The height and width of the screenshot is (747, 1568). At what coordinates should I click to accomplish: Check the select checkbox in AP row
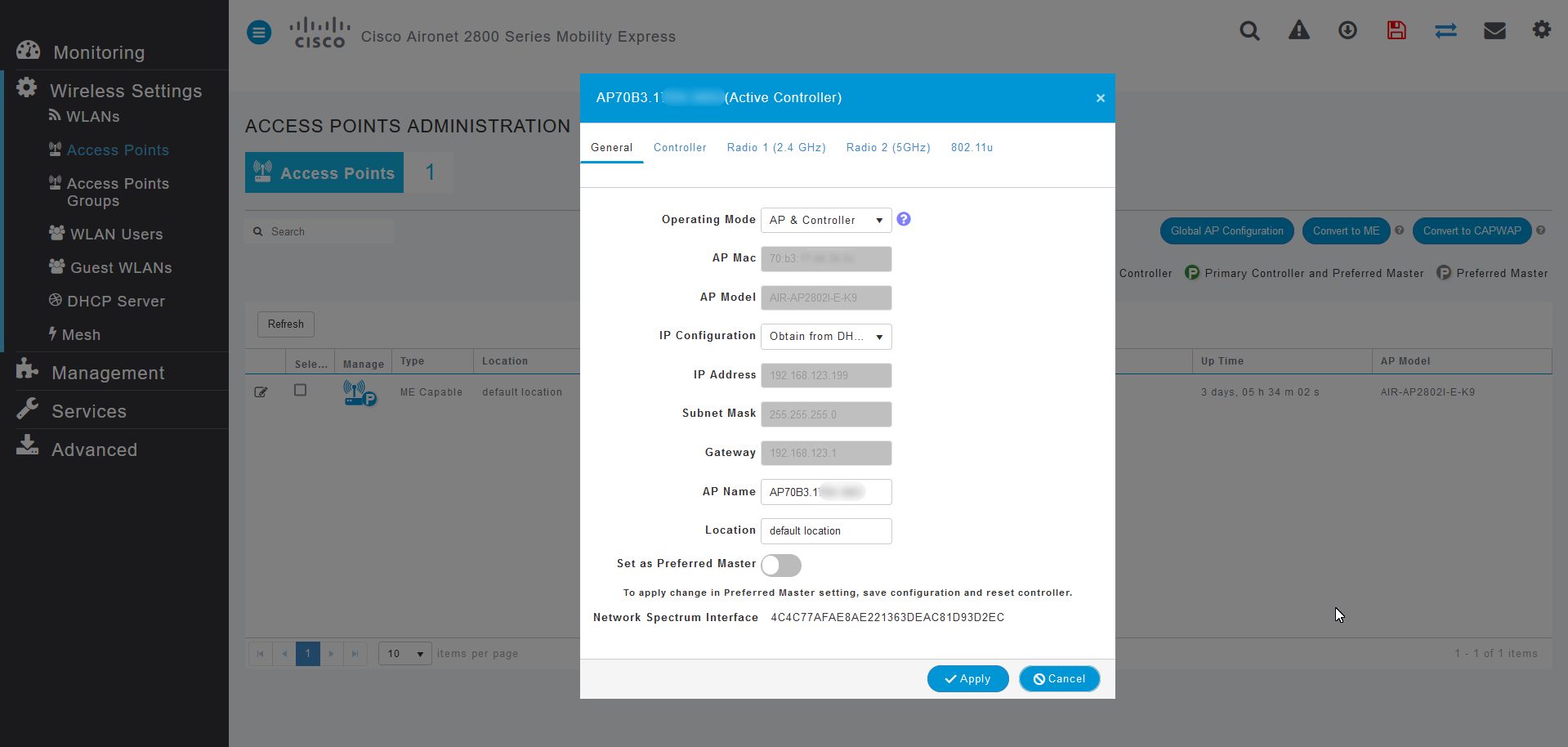pyautogui.click(x=300, y=391)
